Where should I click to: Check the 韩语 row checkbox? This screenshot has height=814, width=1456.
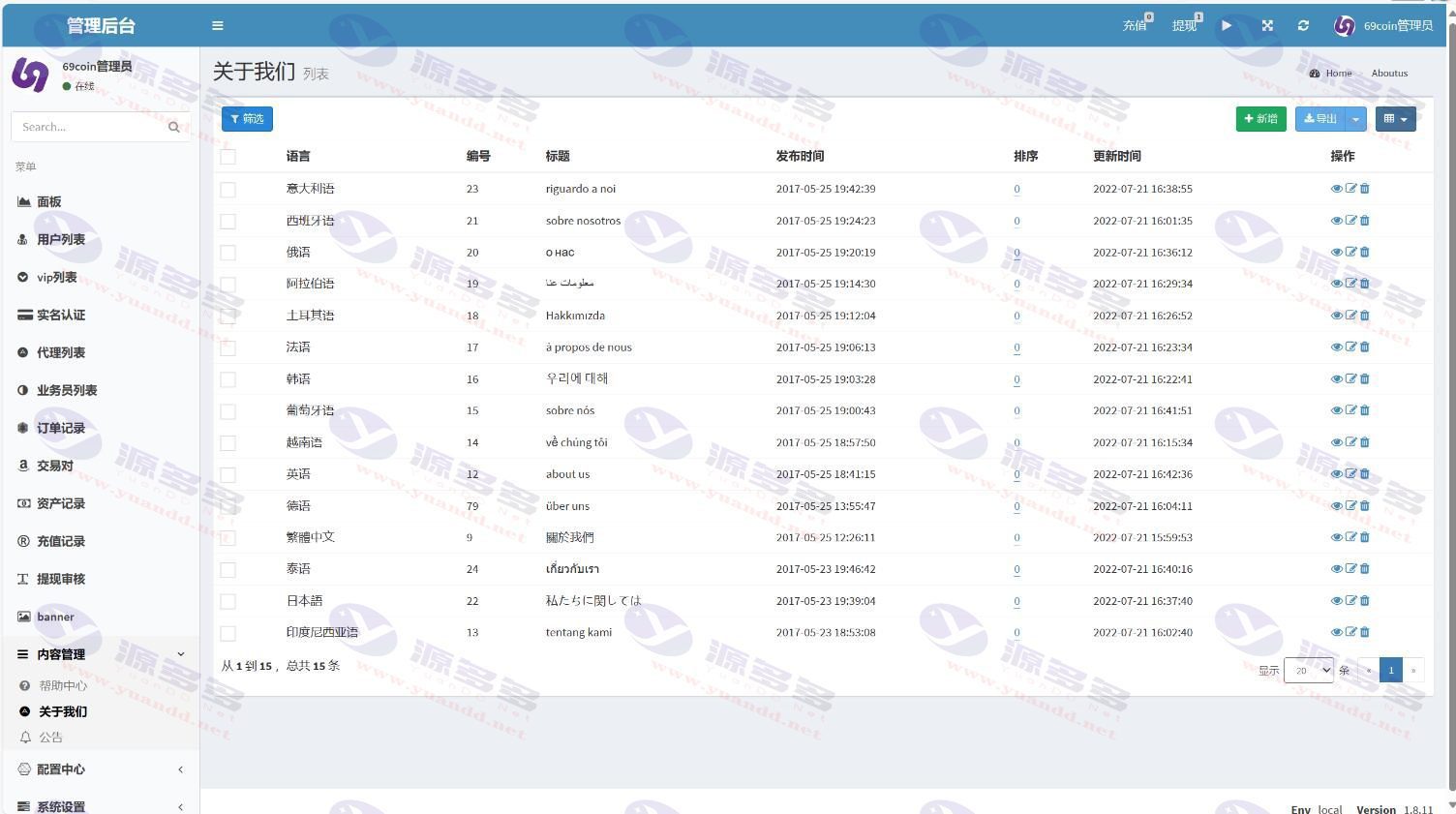[227, 379]
